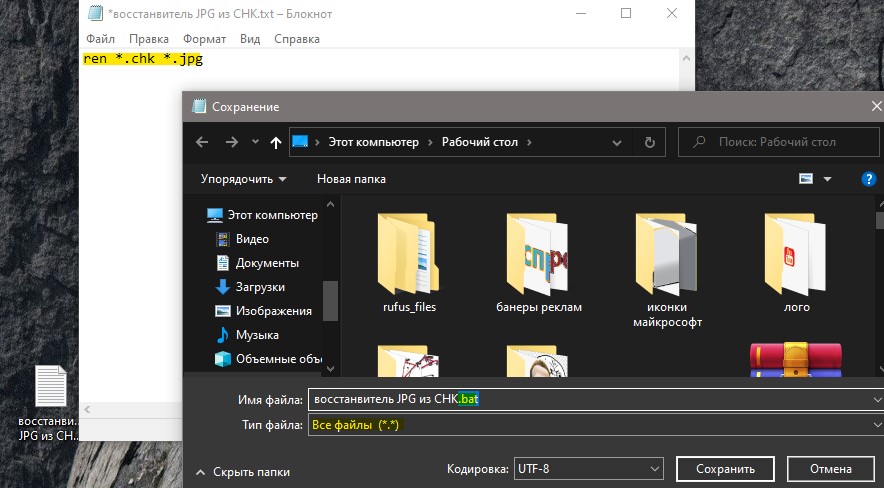Click the Сохранение dialog title icon
The width and height of the screenshot is (884, 488).
199,106
